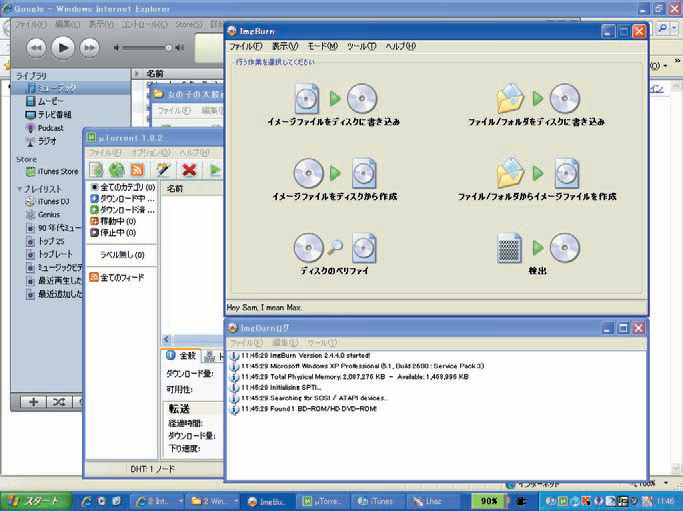
Task: Select ラベル無し (0) in µTorrent
Action: pos(122,255)
